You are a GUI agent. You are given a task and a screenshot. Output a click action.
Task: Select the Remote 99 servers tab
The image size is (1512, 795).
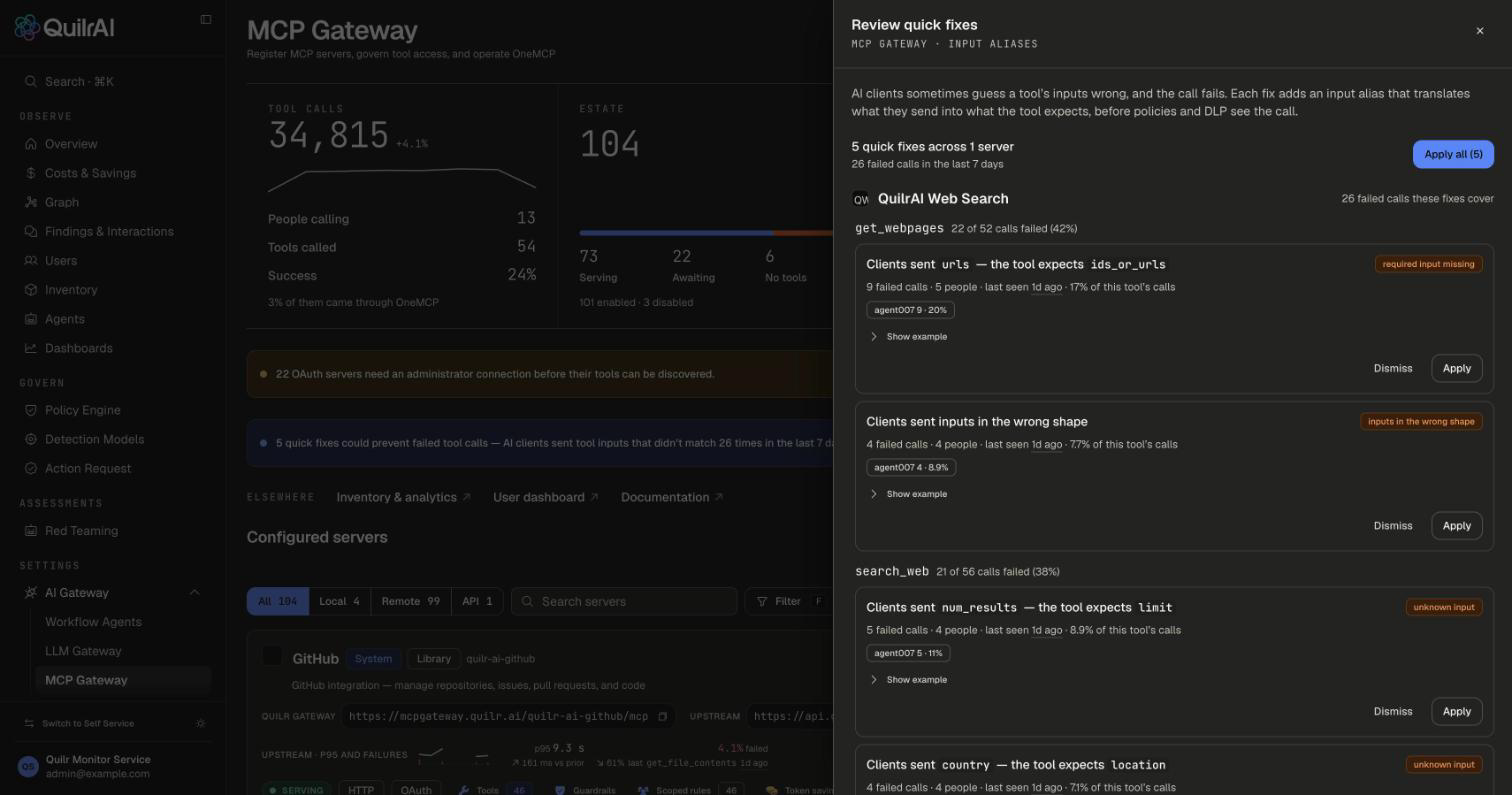click(410, 601)
